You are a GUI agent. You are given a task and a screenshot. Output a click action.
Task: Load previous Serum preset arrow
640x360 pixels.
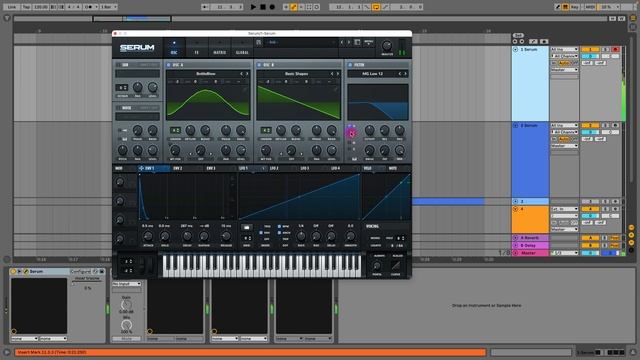tap(342, 42)
